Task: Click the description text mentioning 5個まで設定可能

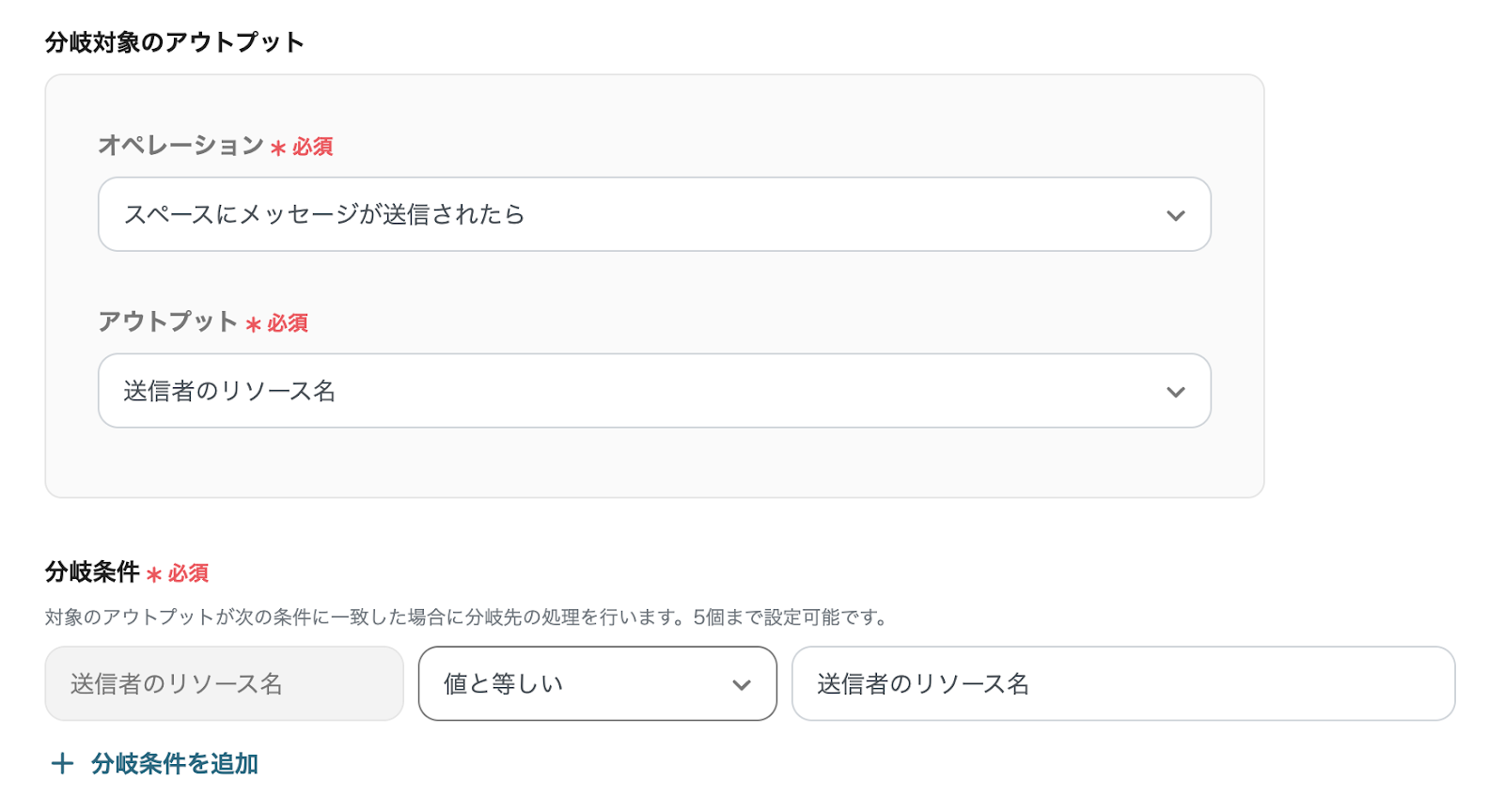Action: pyautogui.click(x=465, y=617)
